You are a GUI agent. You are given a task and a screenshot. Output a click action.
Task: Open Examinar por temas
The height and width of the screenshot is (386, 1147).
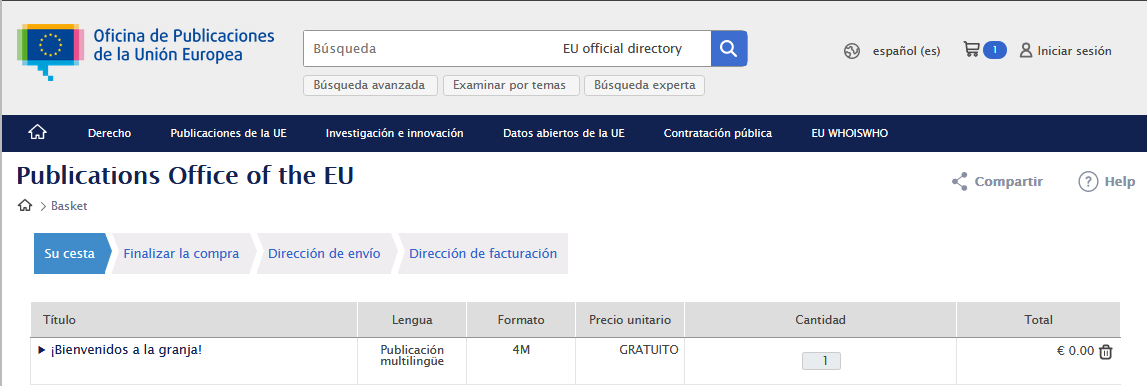pos(510,85)
